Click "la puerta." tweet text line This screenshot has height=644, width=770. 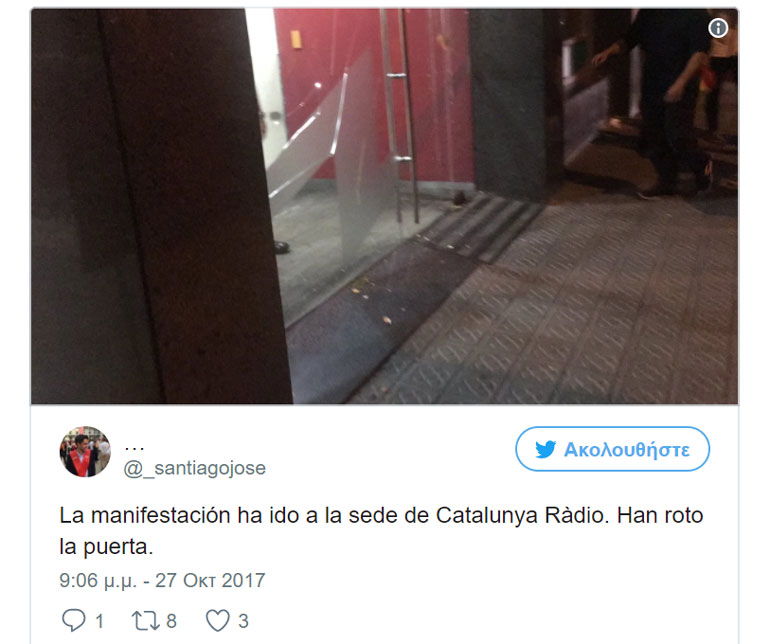click(106, 547)
